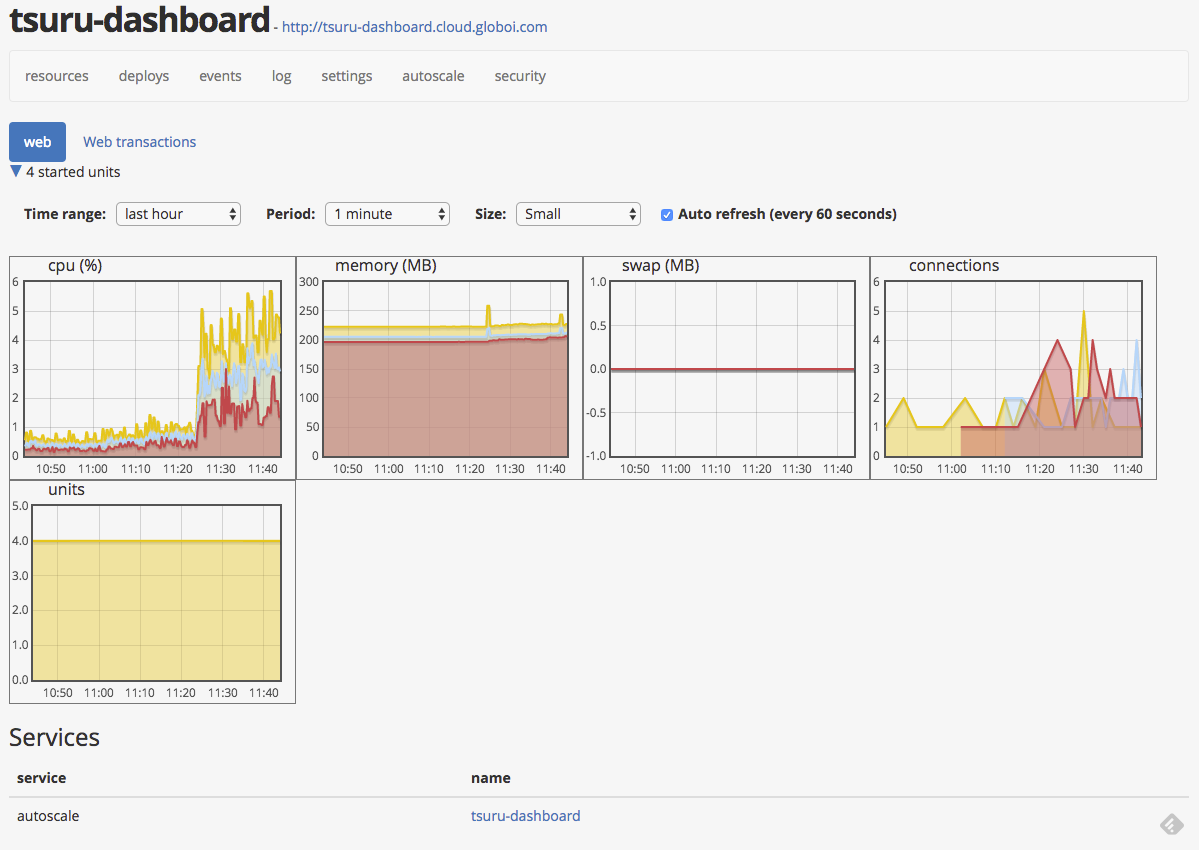Click the cpu (%) chart
This screenshot has height=850, width=1199.
(x=152, y=368)
